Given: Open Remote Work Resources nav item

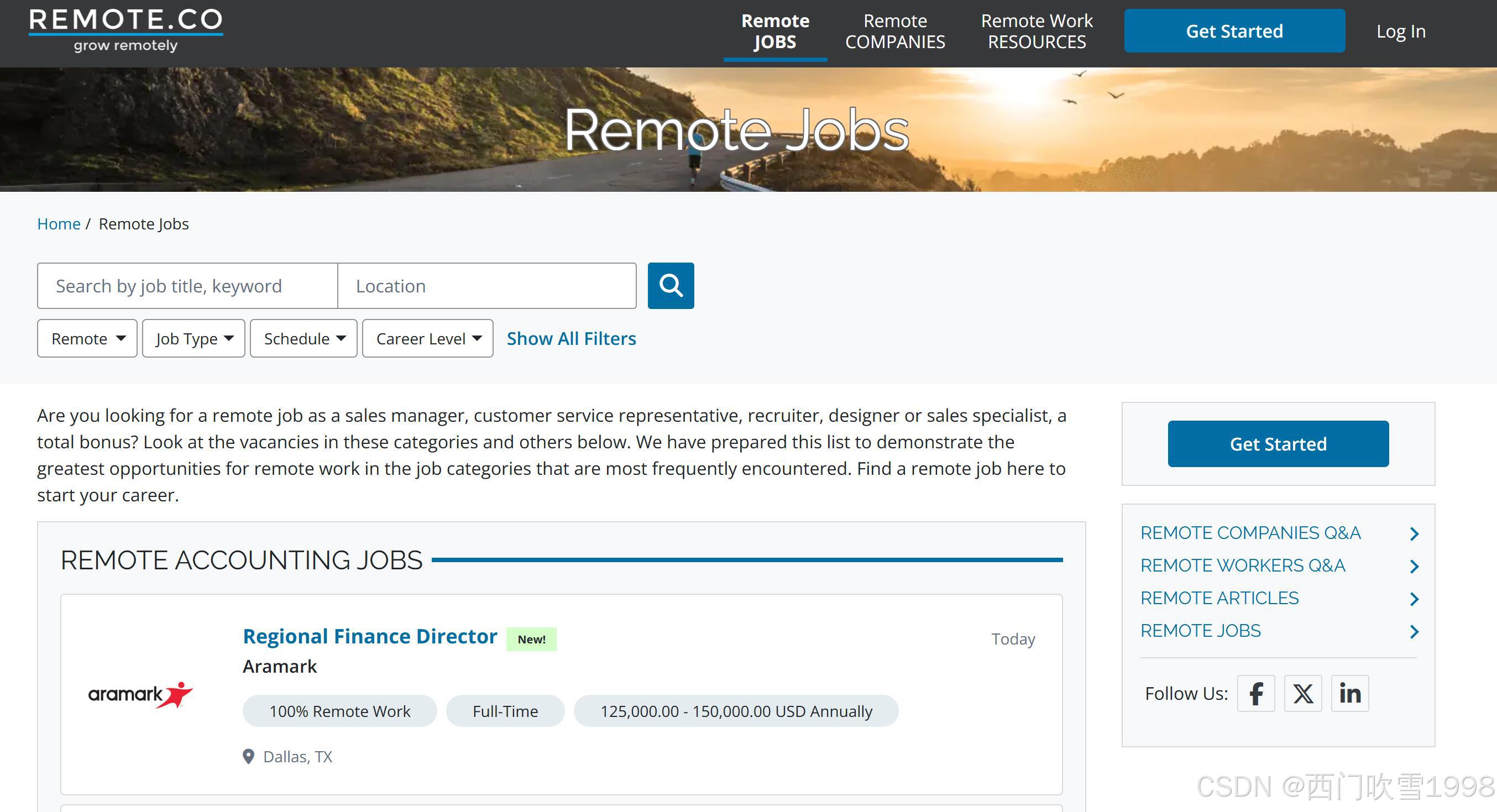Looking at the screenshot, I should 1036,32.
